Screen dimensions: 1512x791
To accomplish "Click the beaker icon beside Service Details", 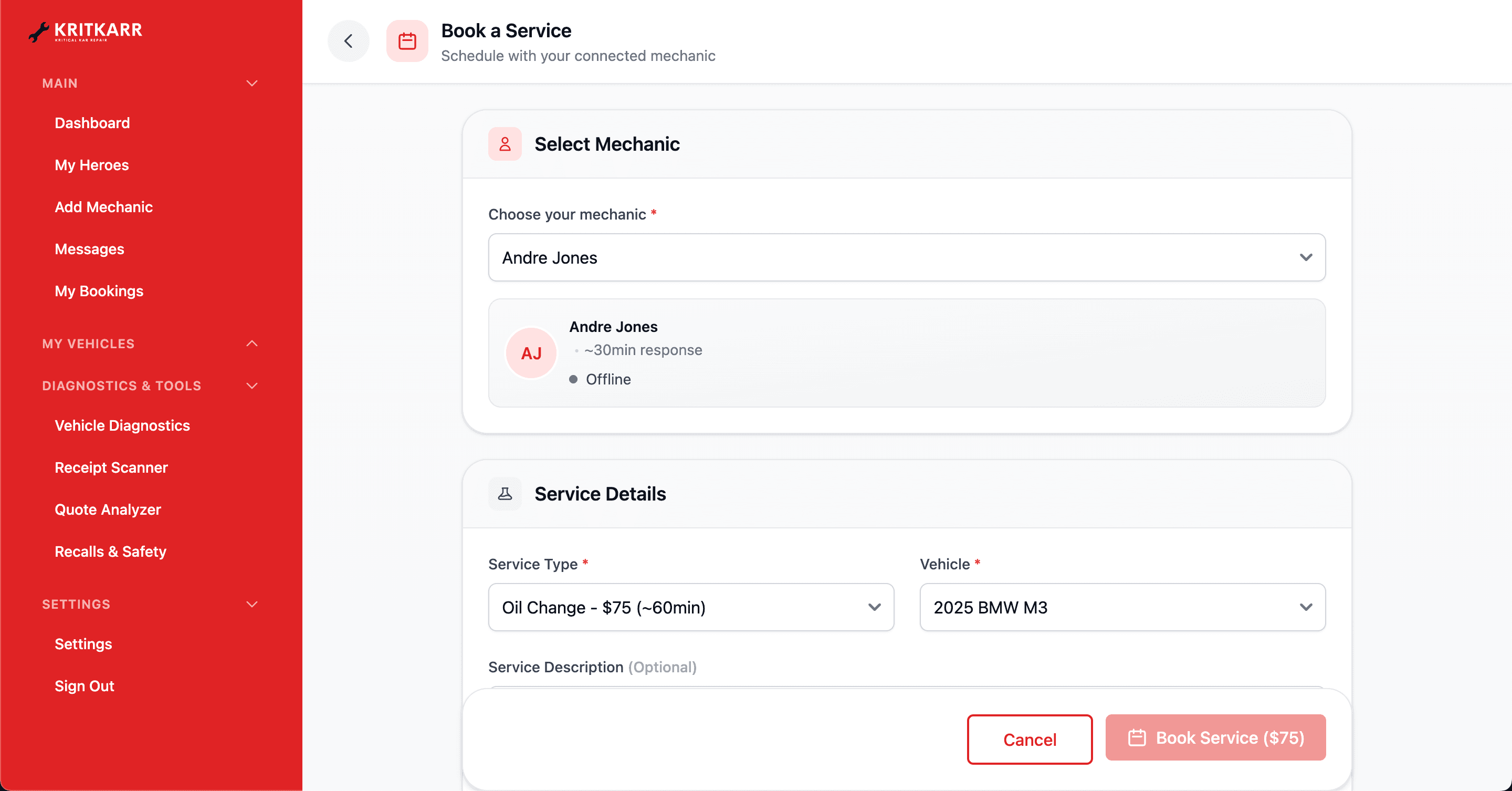I will (x=505, y=494).
